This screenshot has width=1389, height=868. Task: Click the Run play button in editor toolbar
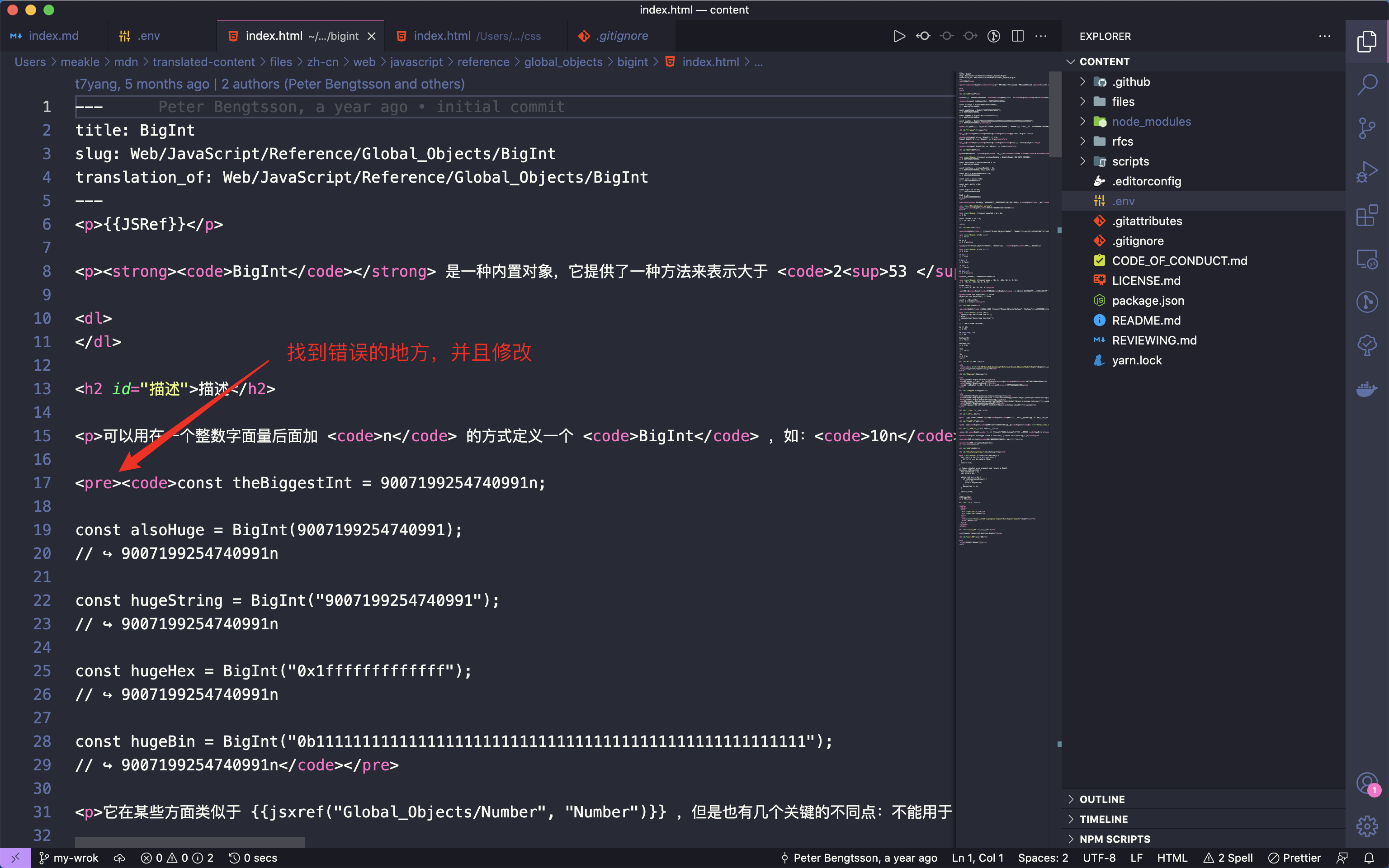899,36
